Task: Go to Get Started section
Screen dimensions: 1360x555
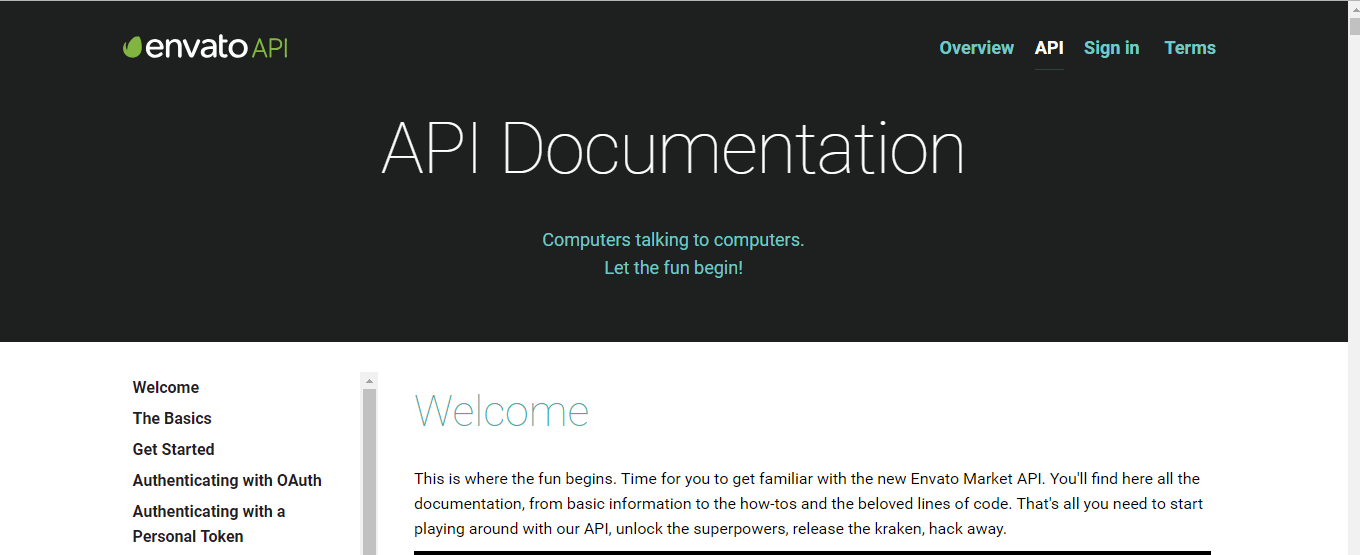Action: (173, 450)
